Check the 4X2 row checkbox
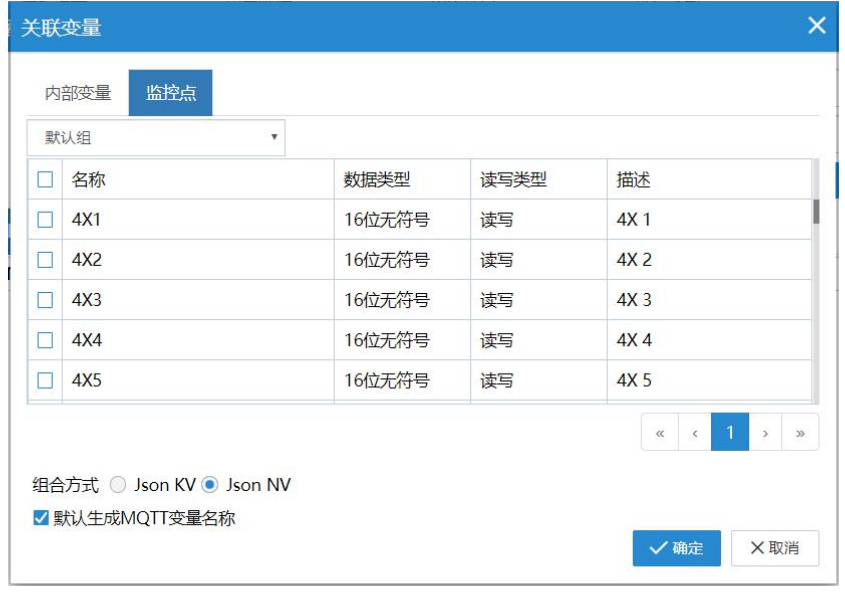This screenshot has height=594, width=845. [45, 260]
